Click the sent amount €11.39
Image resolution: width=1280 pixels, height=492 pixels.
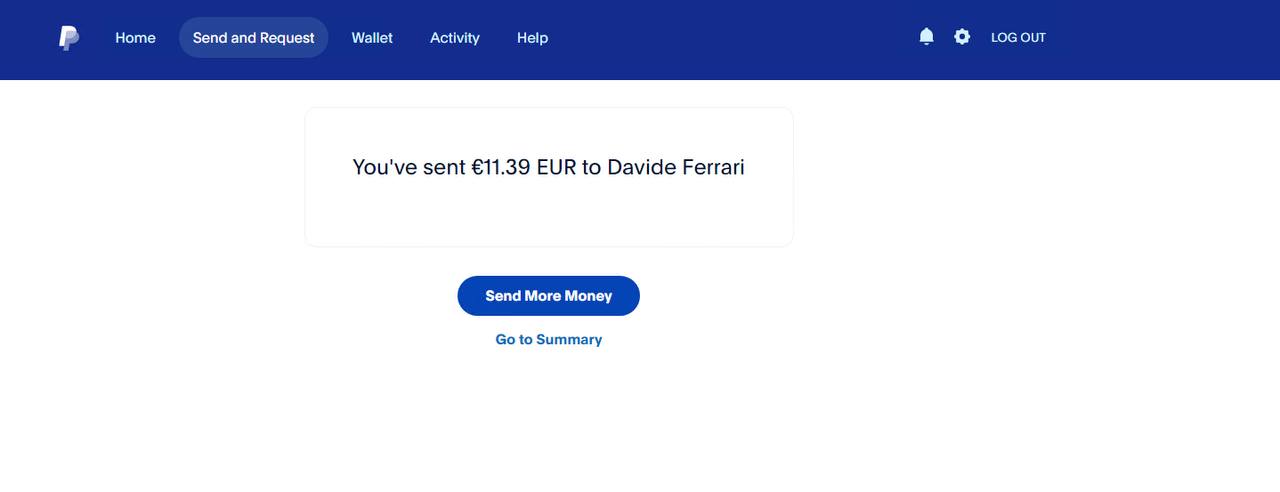point(500,167)
